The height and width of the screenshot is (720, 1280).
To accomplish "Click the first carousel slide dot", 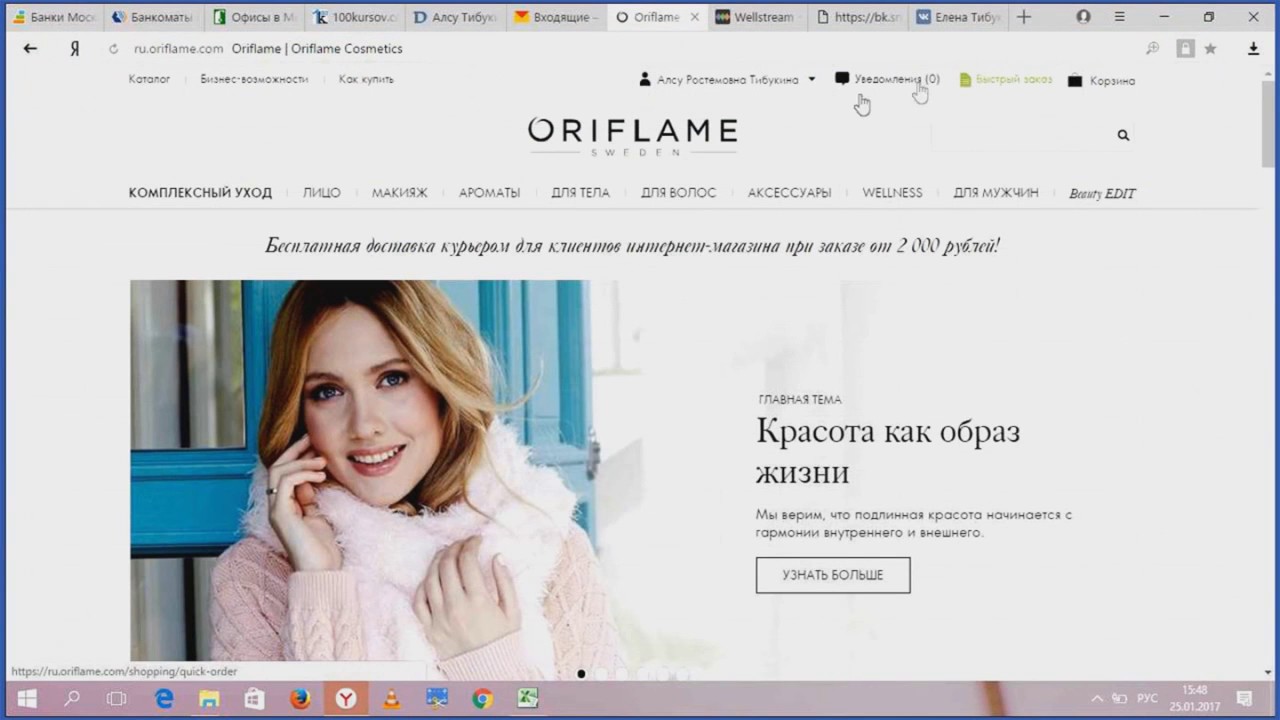I will (x=581, y=674).
